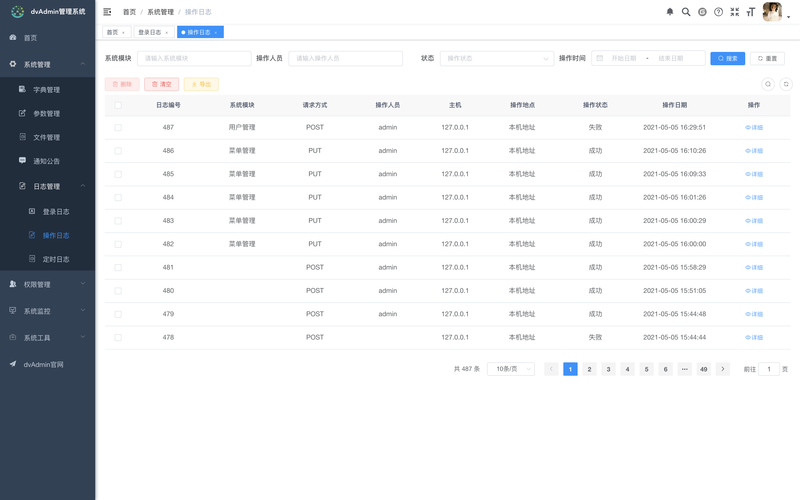Click the dvAdmin logo icon

pyautogui.click(x=17, y=11)
